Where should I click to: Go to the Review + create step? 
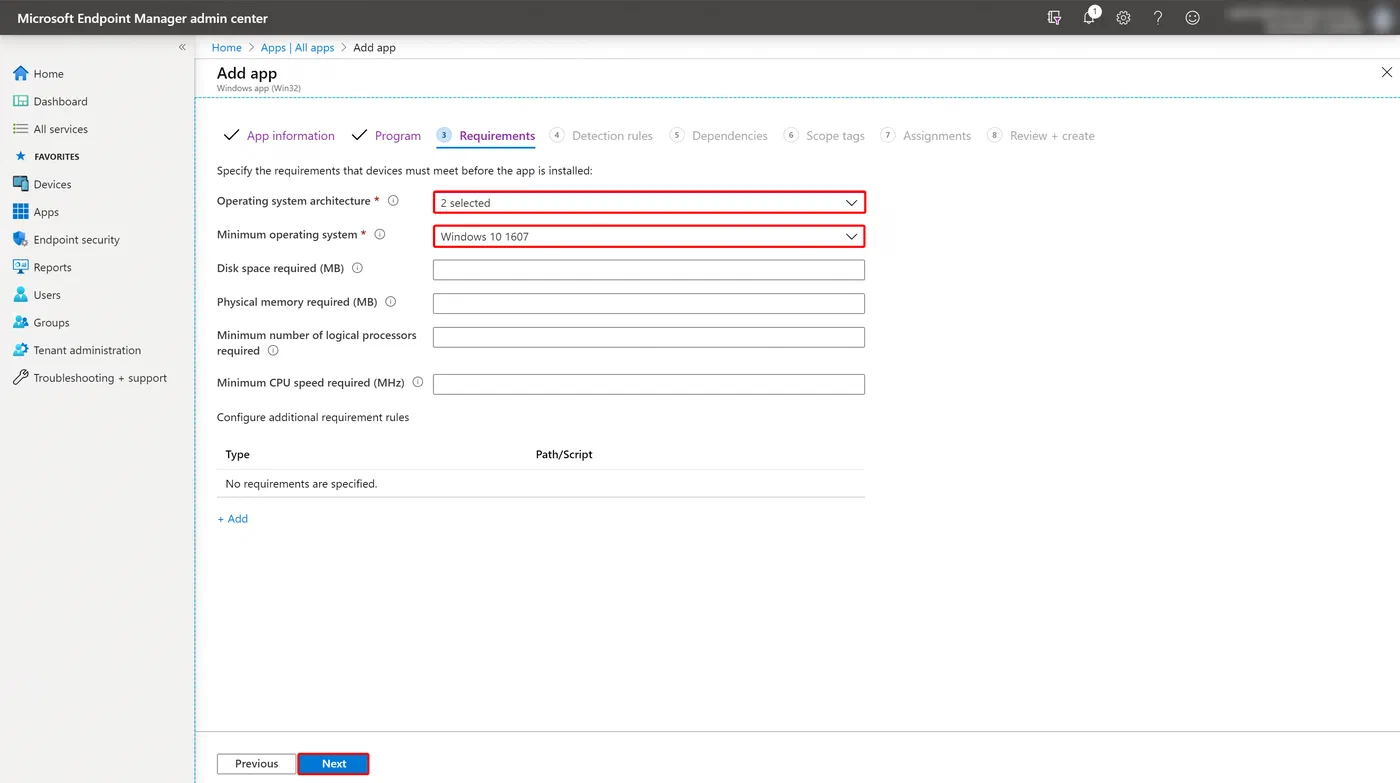(x=1041, y=136)
